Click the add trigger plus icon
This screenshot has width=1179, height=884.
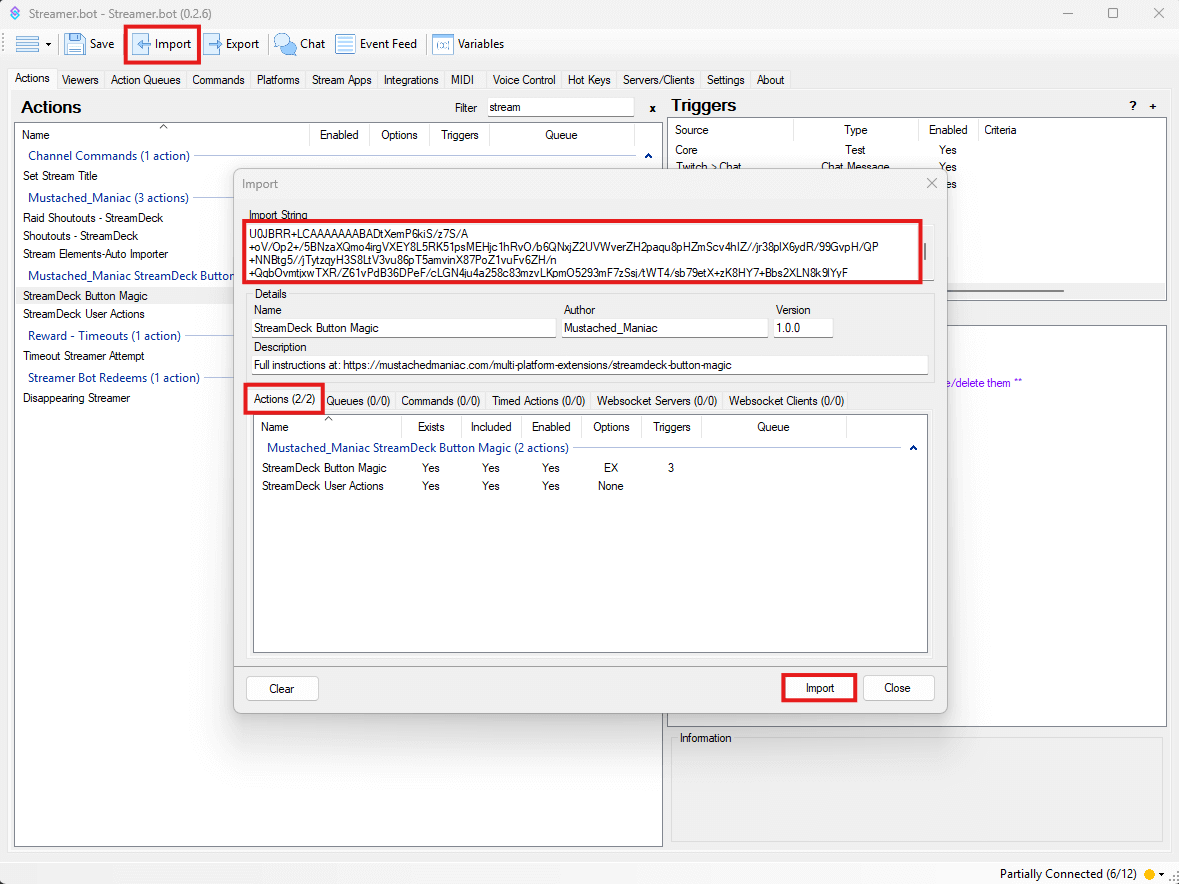click(x=1152, y=106)
